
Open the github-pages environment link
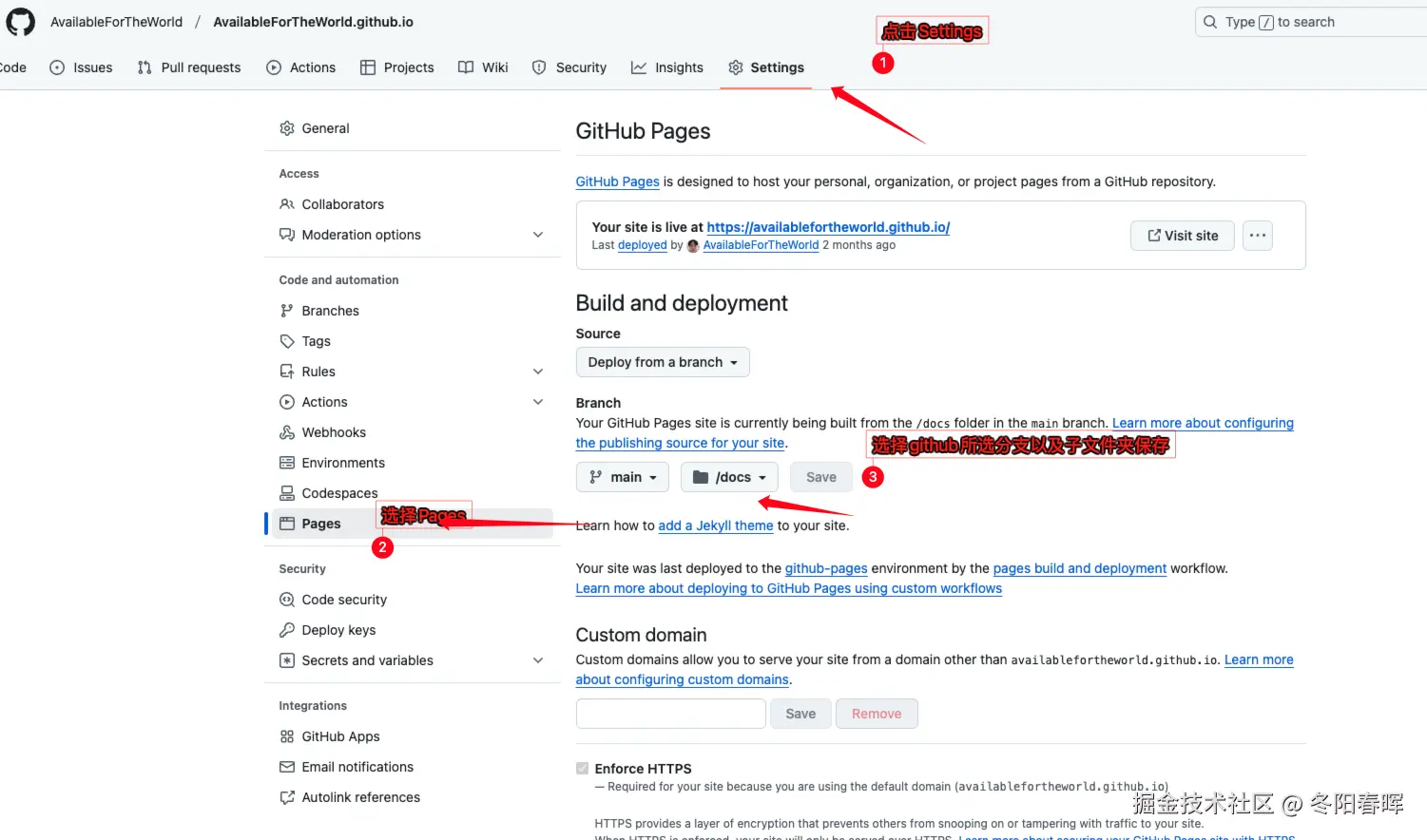coord(826,568)
